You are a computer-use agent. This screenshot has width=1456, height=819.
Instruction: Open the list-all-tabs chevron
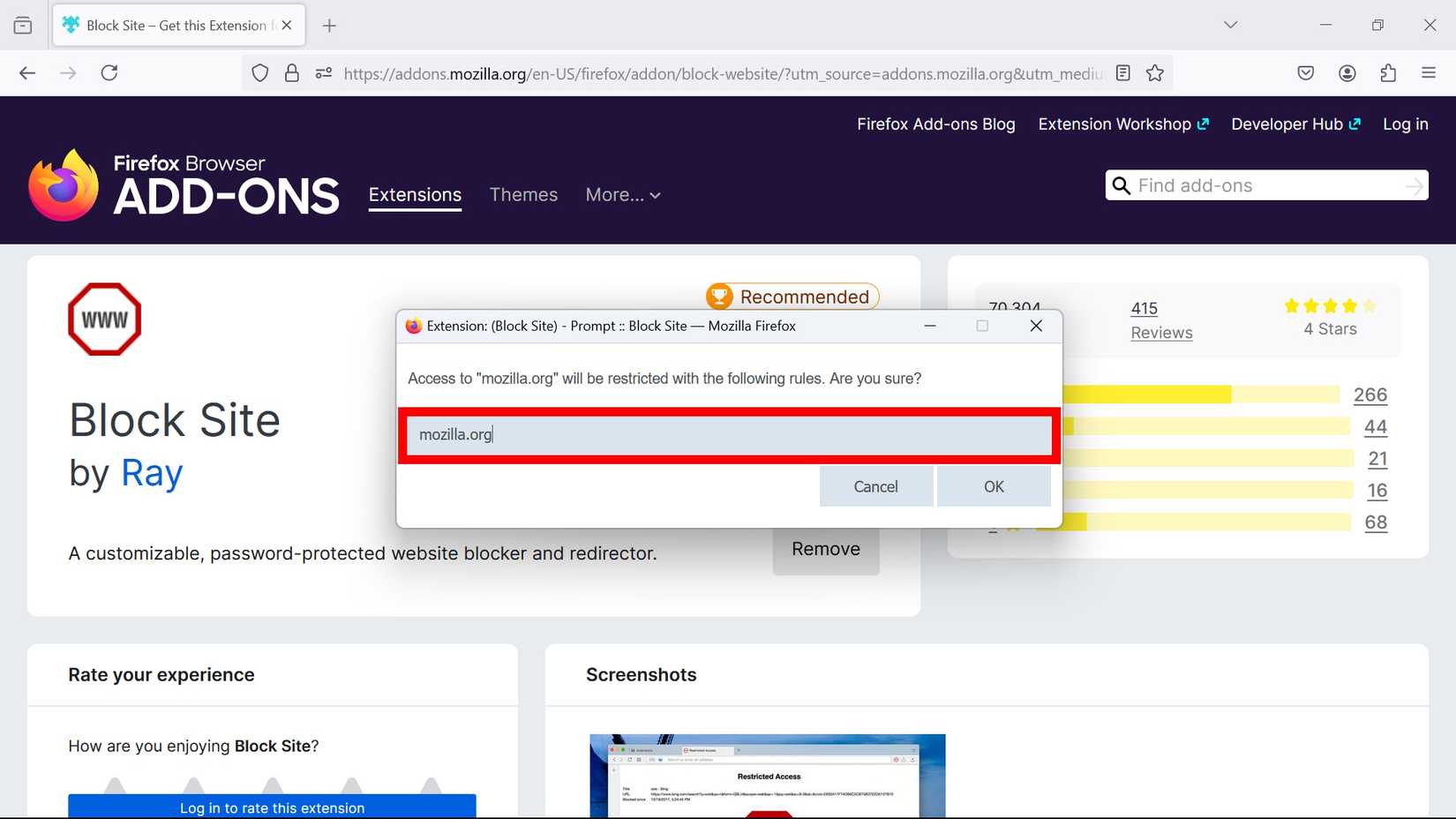[1230, 25]
